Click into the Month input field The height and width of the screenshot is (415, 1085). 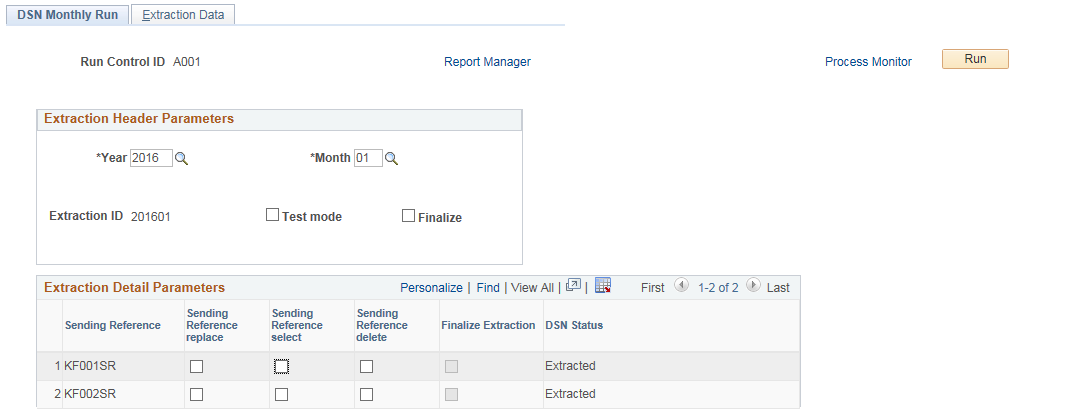click(368, 158)
